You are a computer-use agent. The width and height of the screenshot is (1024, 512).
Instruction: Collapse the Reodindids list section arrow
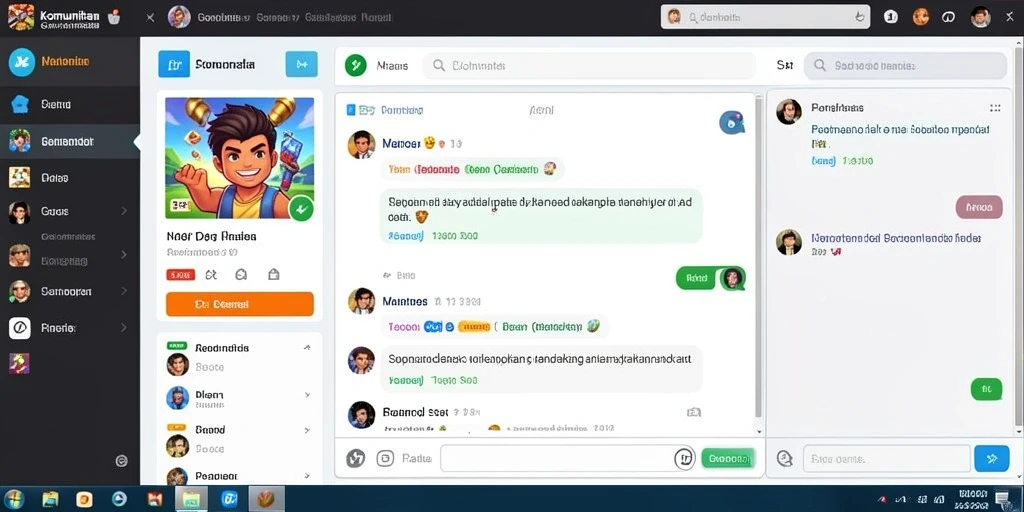pos(307,348)
